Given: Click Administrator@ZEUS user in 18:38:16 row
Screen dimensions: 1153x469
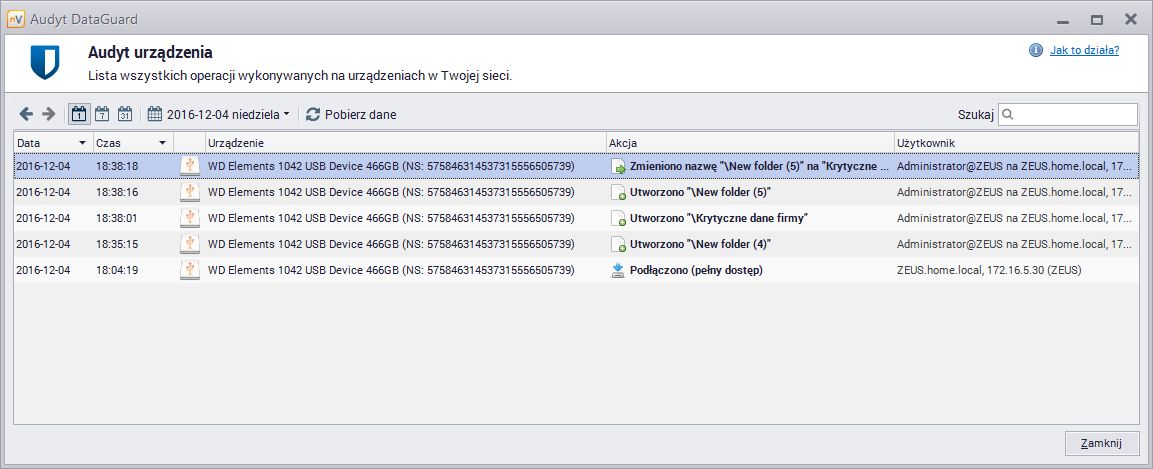Looking at the screenshot, I should point(1015,193).
